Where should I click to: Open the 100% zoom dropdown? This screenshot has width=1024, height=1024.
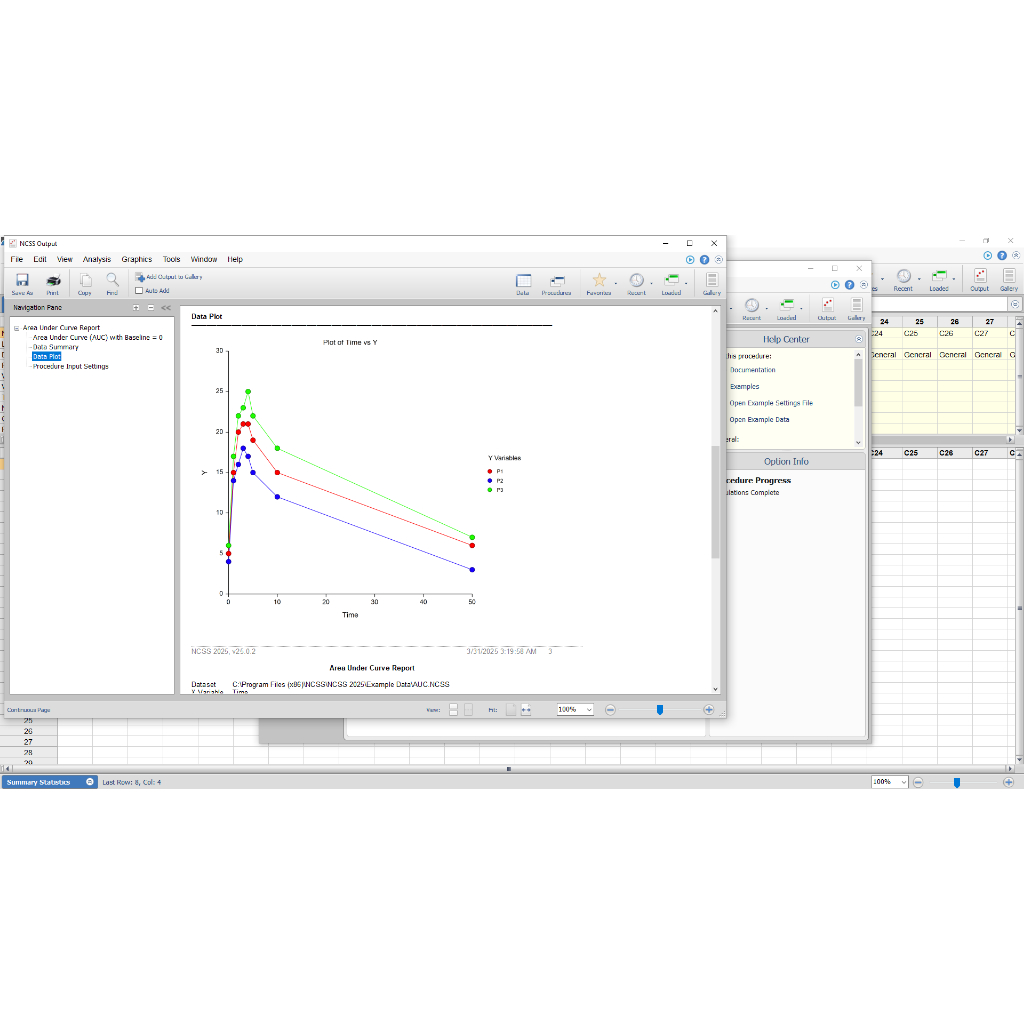(x=587, y=709)
